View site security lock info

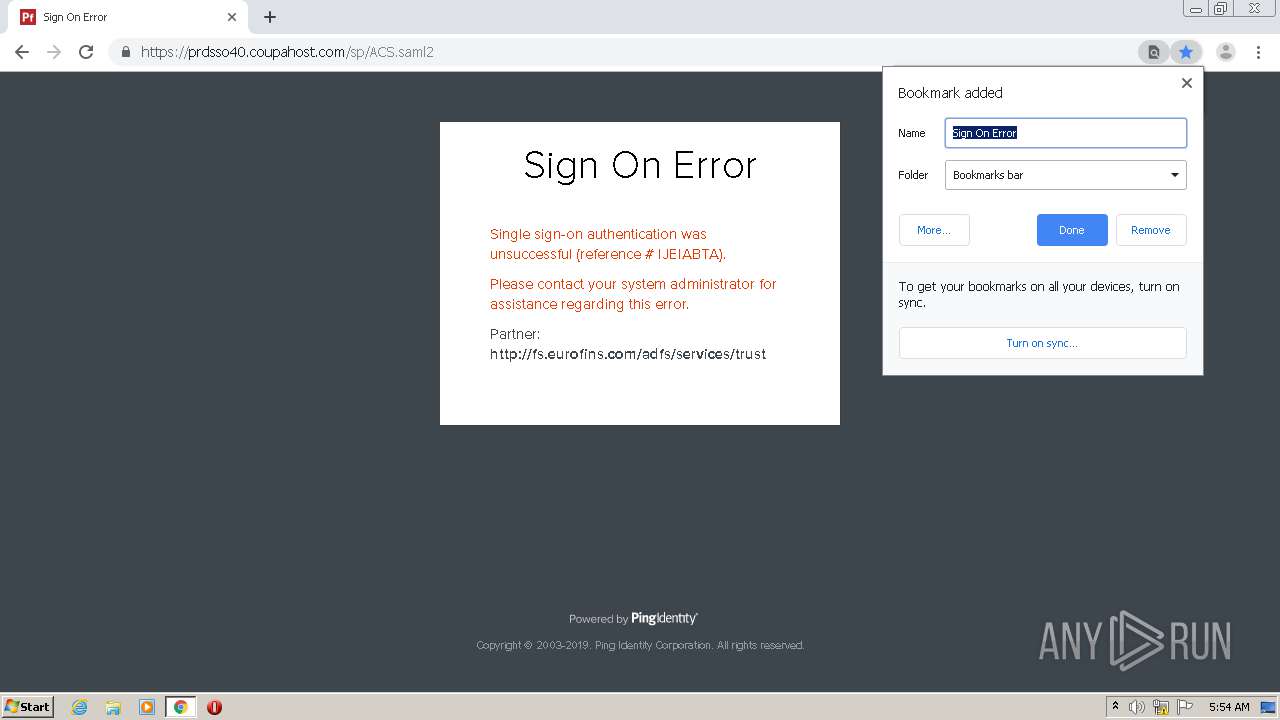[x=126, y=52]
